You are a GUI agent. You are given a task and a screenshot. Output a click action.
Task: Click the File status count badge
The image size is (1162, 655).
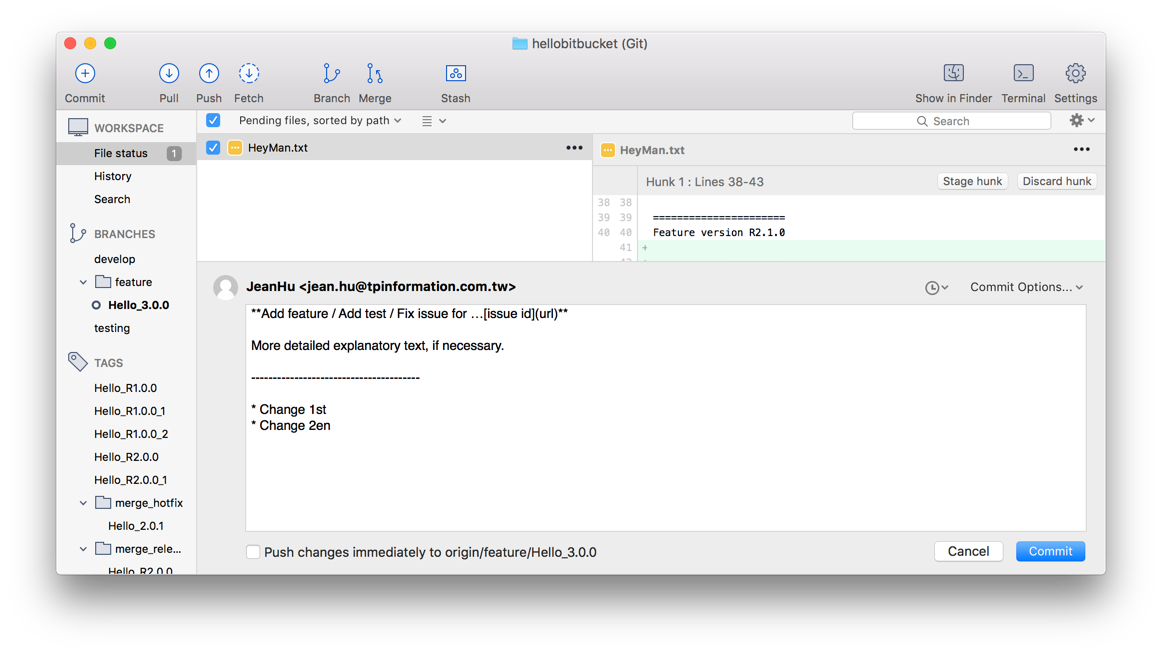173,153
